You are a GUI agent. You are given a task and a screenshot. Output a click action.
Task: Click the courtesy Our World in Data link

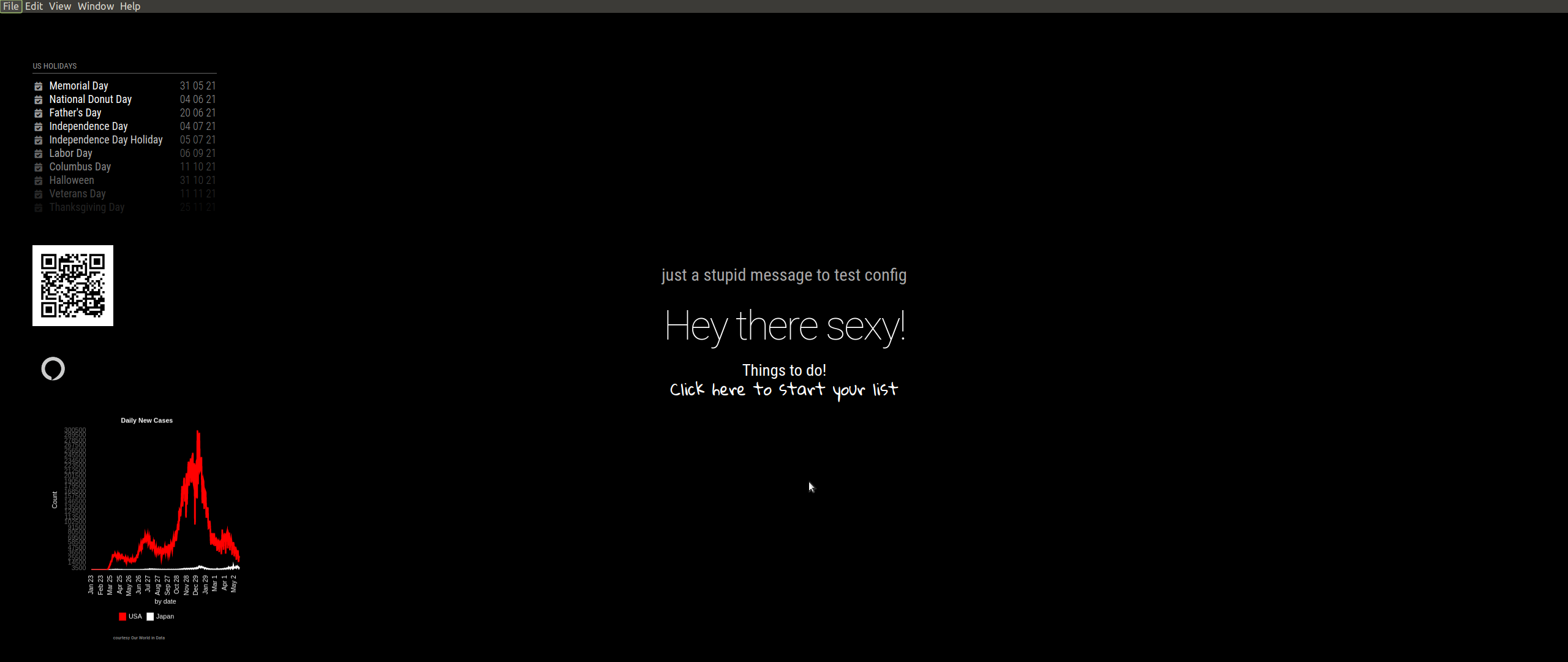pos(139,637)
